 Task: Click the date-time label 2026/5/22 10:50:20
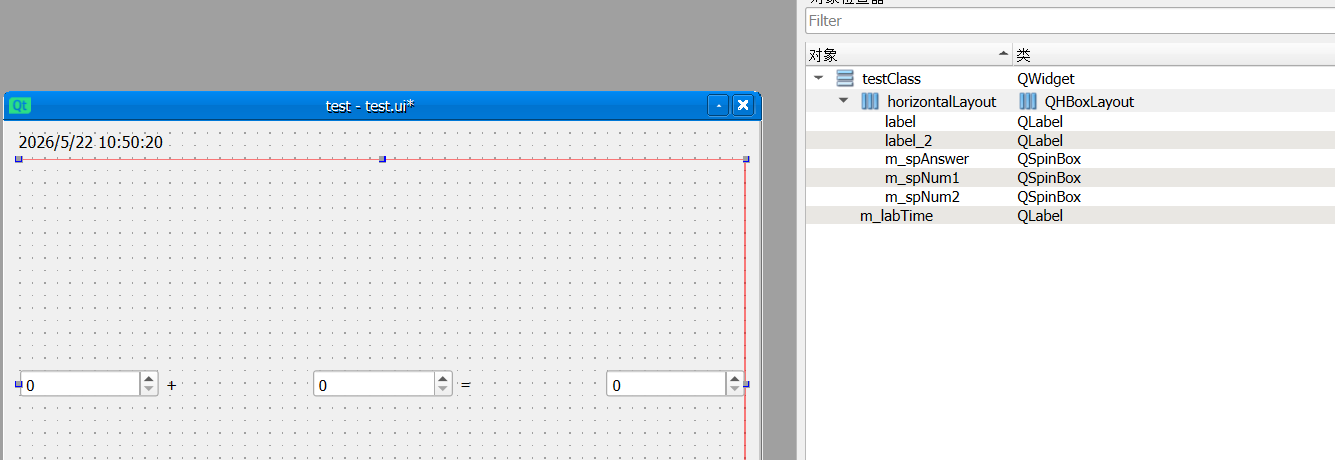91,142
